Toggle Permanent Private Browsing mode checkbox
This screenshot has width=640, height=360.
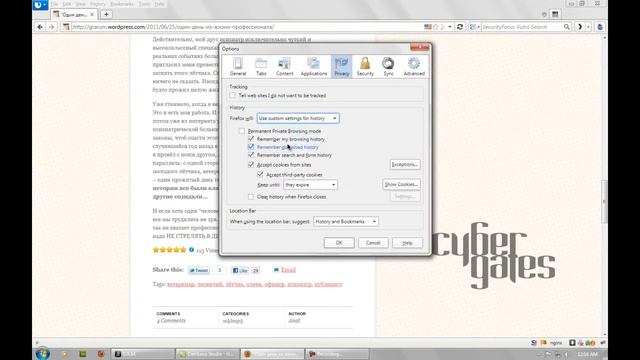pyautogui.click(x=242, y=131)
